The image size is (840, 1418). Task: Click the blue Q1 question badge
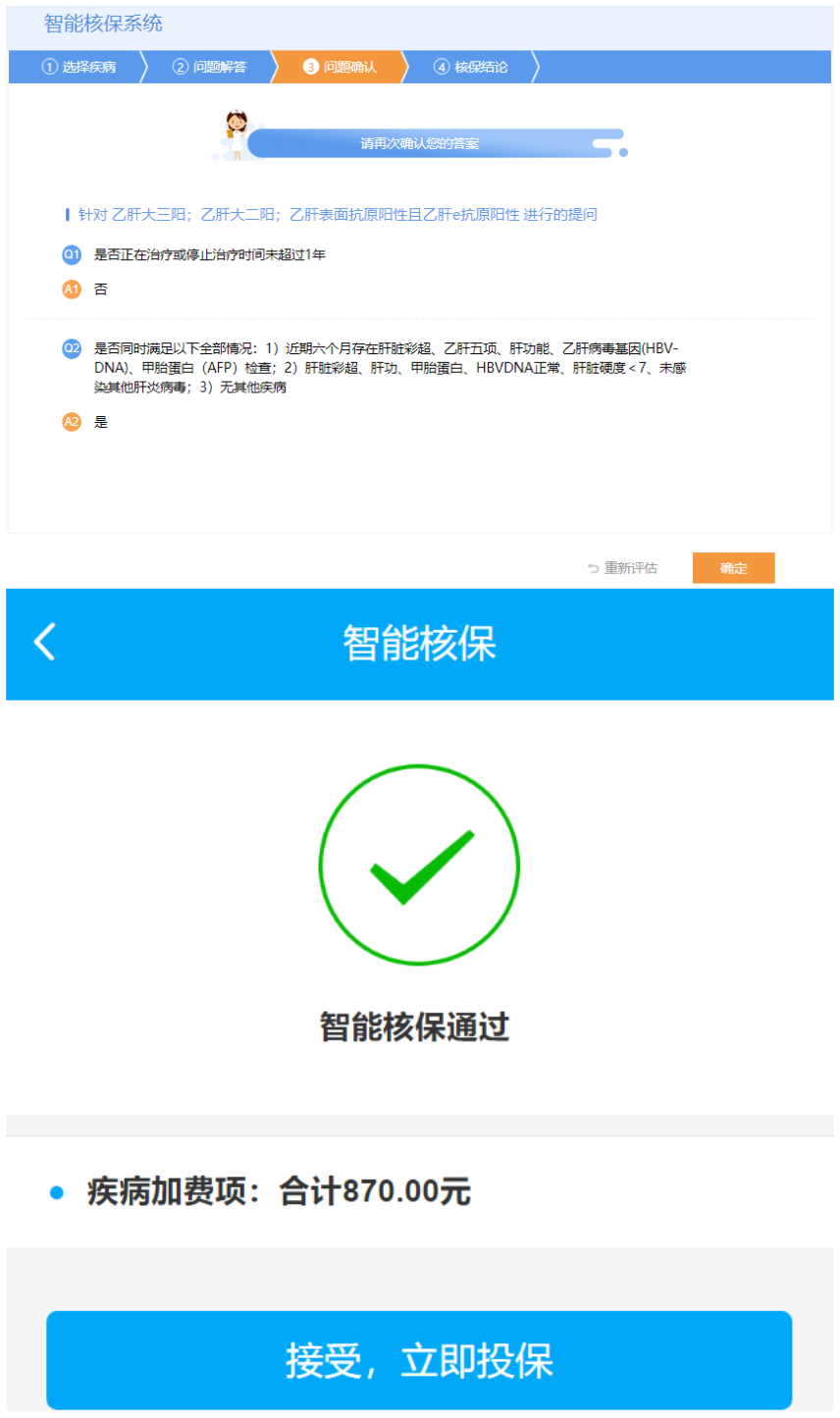72,255
